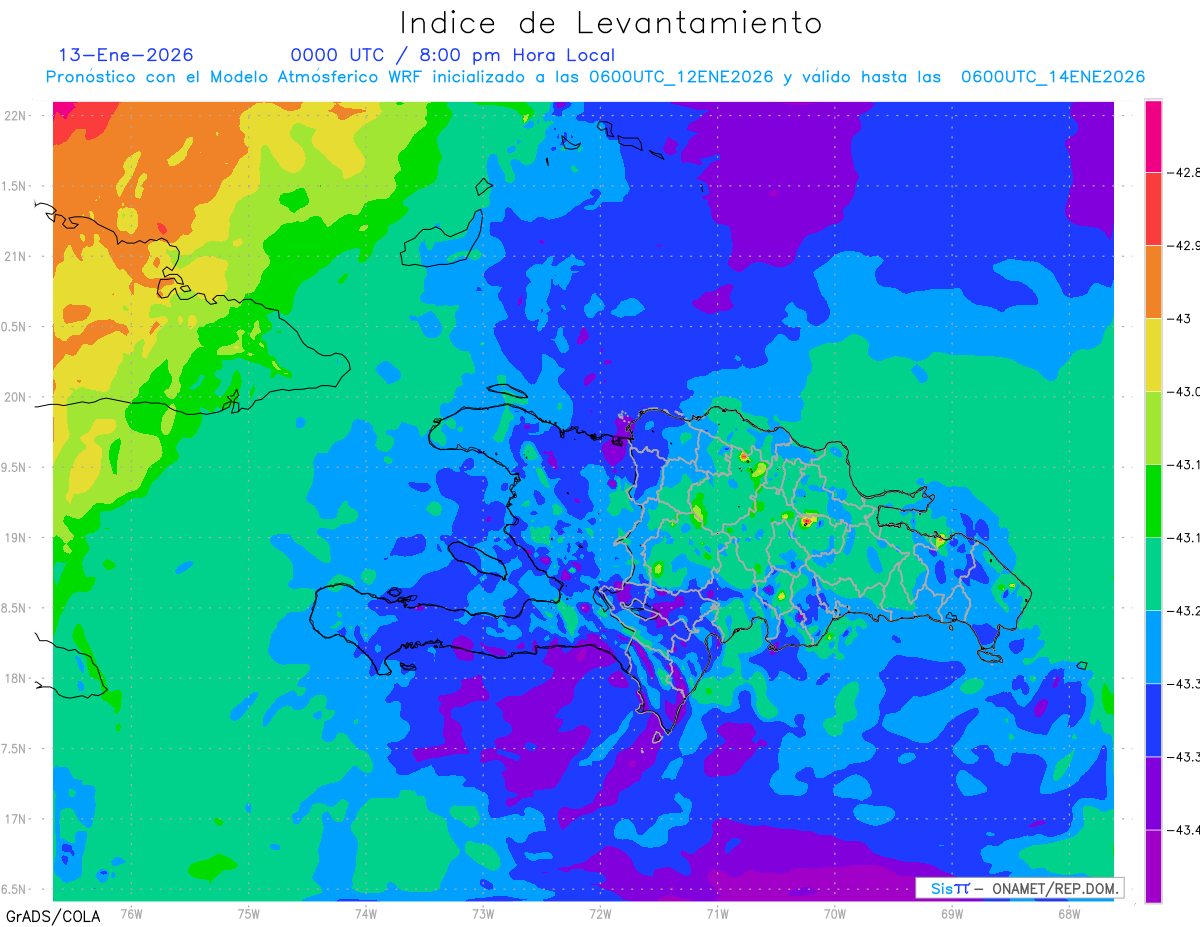This screenshot has width=1200, height=927.
Task: Click the '69W' longitude label
Action: click(952, 914)
